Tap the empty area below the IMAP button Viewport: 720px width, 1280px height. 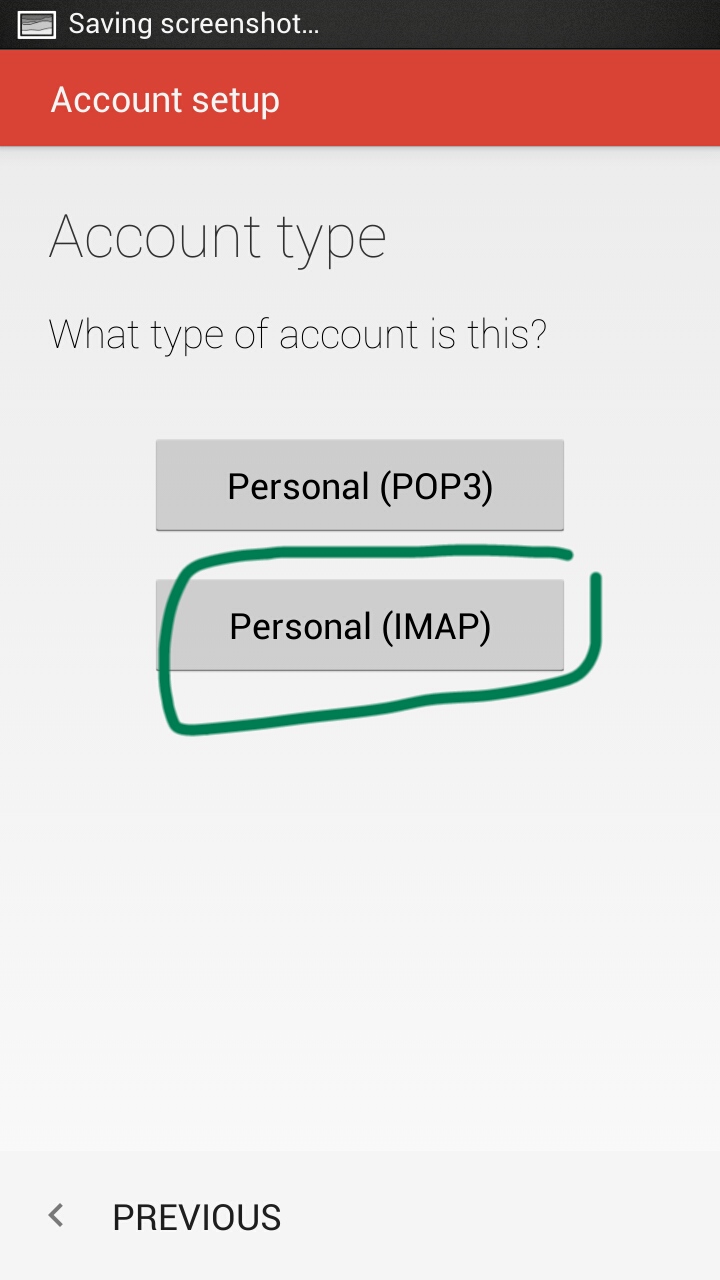pyautogui.click(x=360, y=900)
